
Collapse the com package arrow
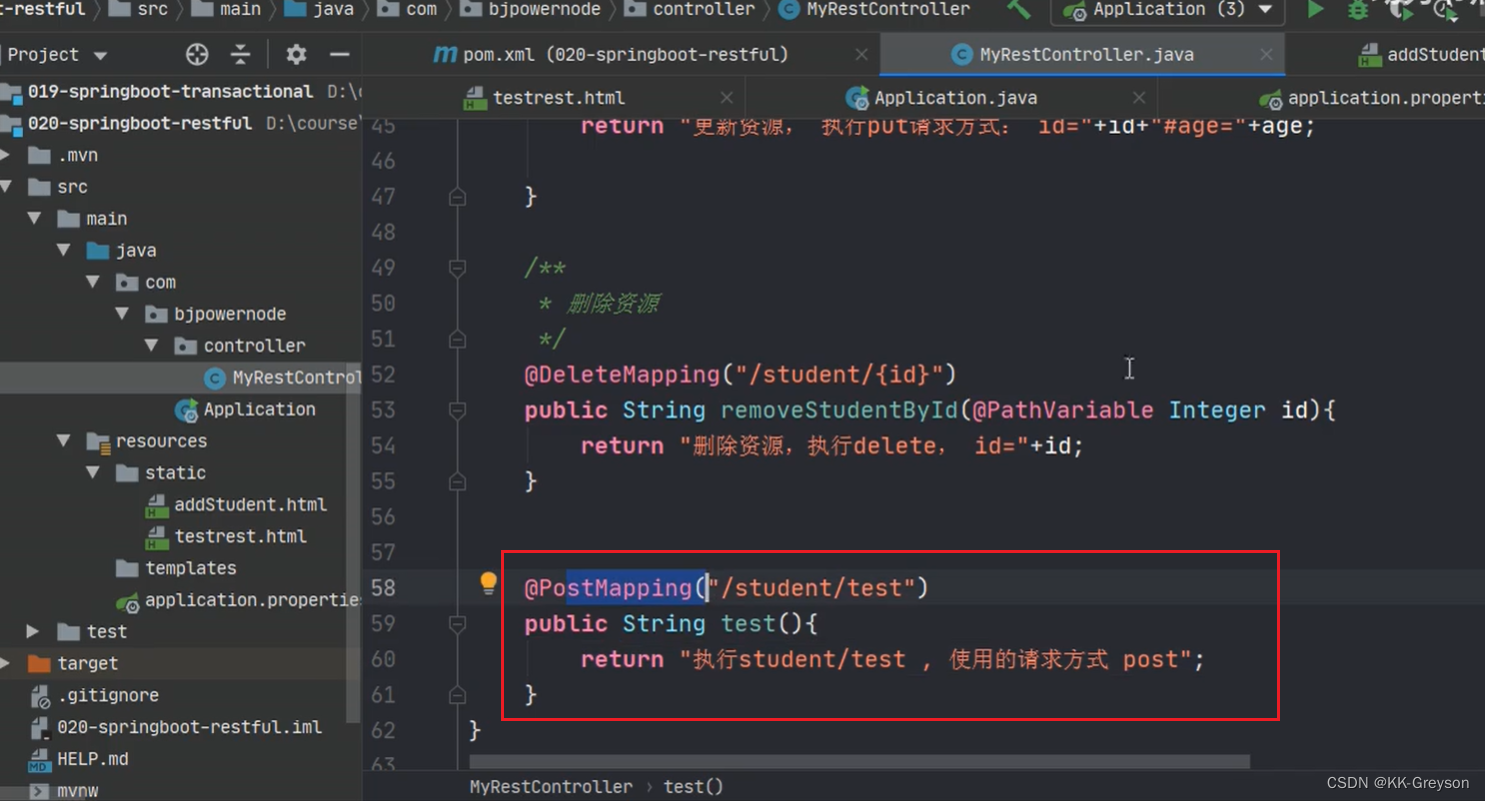tap(94, 282)
